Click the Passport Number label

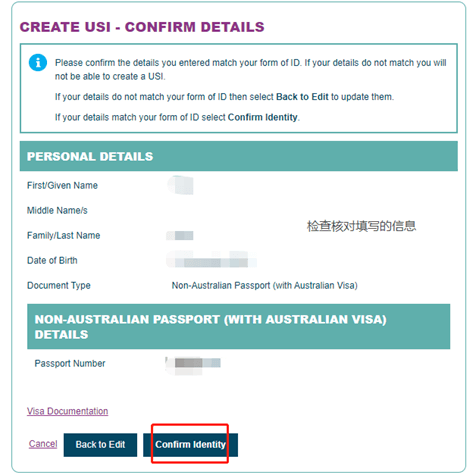click(70, 363)
